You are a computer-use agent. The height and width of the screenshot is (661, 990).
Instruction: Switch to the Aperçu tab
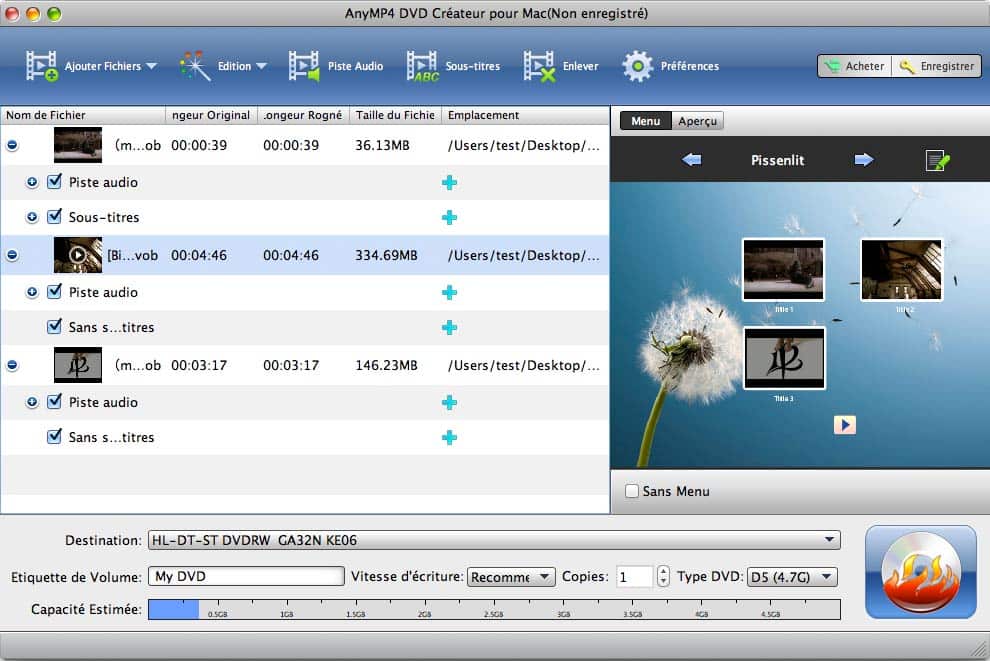[696, 120]
